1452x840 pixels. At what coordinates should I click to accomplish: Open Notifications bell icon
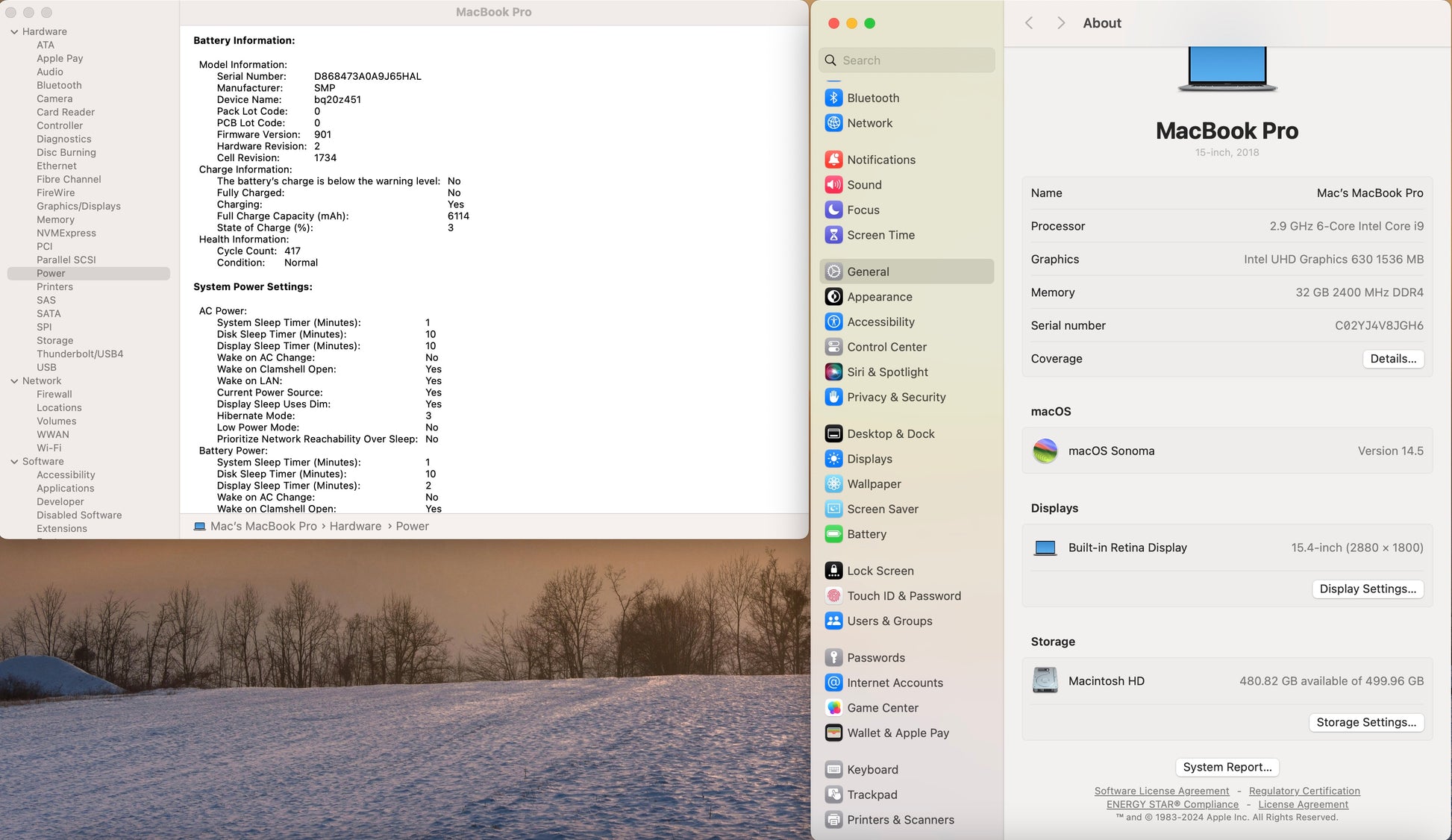point(833,160)
